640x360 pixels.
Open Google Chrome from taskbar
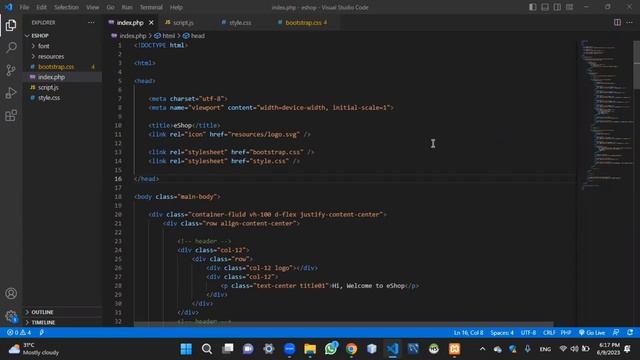click(351, 349)
